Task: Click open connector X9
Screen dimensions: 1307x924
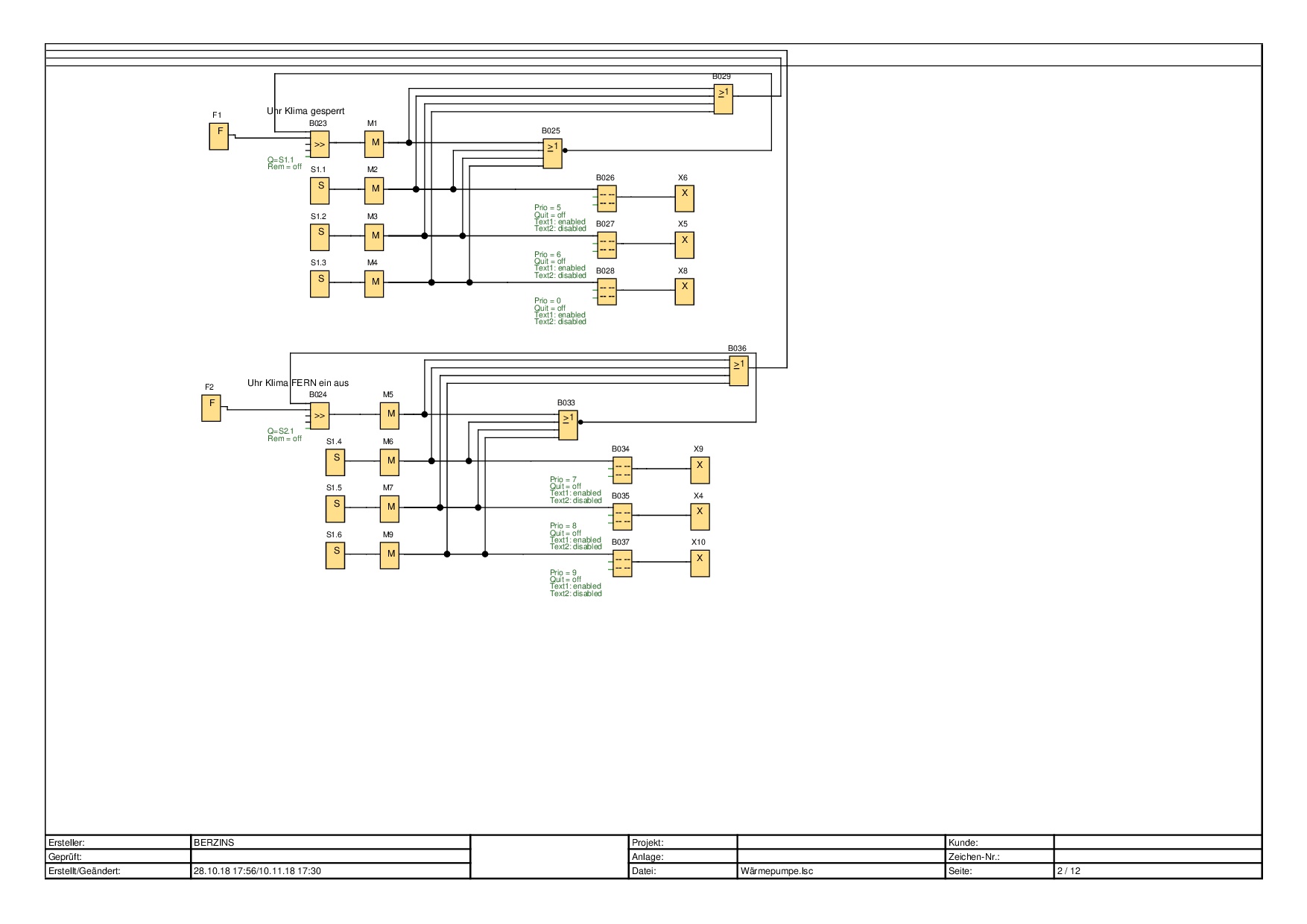Action: tap(700, 470)
